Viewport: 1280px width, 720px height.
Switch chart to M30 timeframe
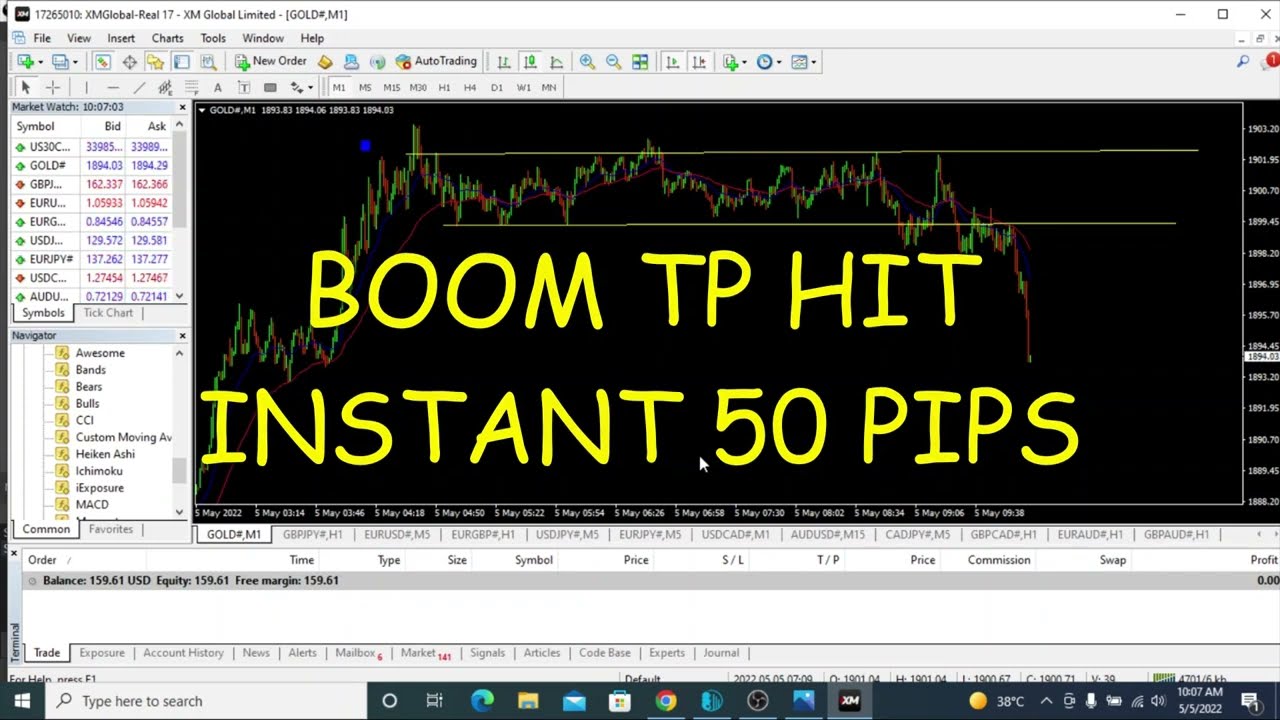coord(418,88)
